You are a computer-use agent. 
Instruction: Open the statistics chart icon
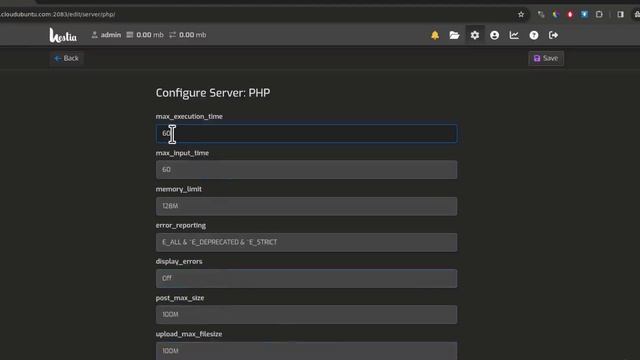[514, 35]
